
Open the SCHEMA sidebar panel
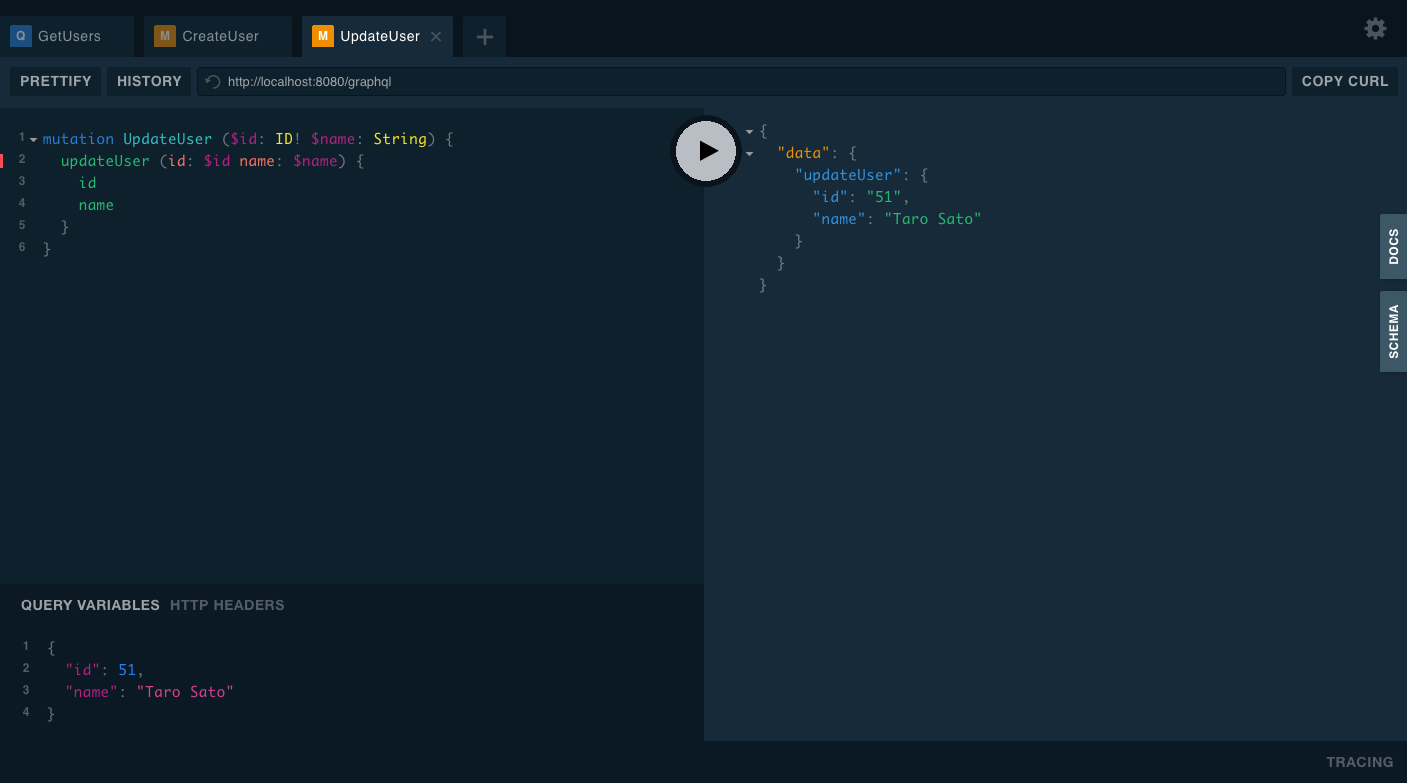pos(1393,330)
